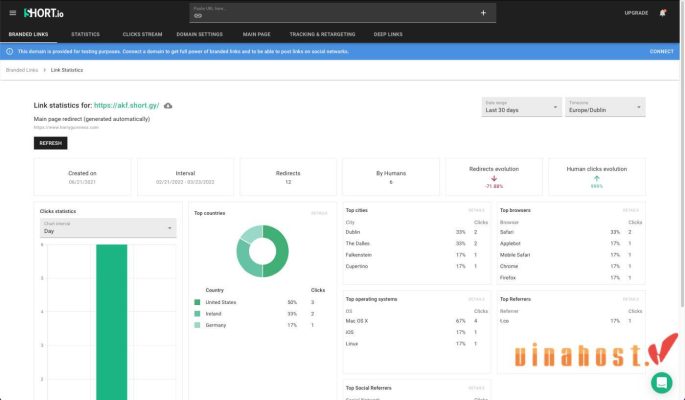
Task: Open the Statistics tab
Action: [x=85, y=34]
